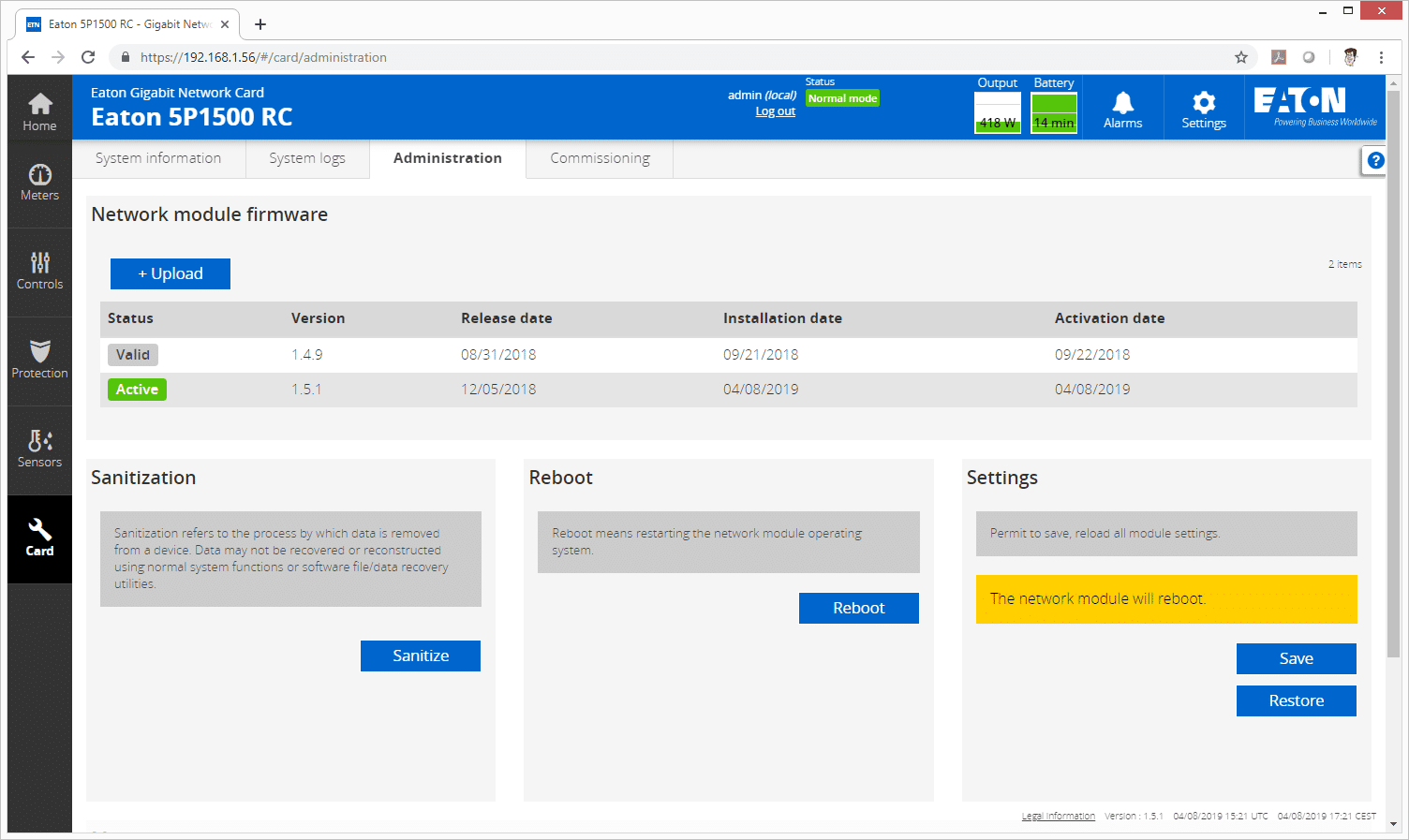Reload the page
Viewport: 1409px width, 840px height.
[x=88, y=57]
